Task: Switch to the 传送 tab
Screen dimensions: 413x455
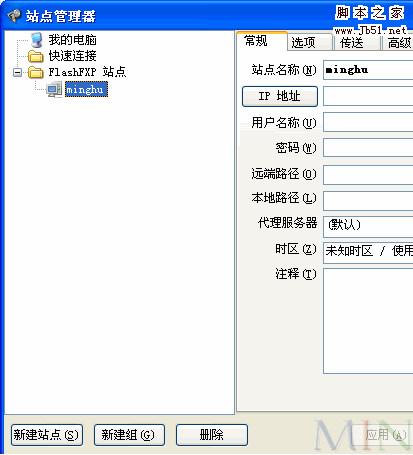Action: (x=357, y=43)
